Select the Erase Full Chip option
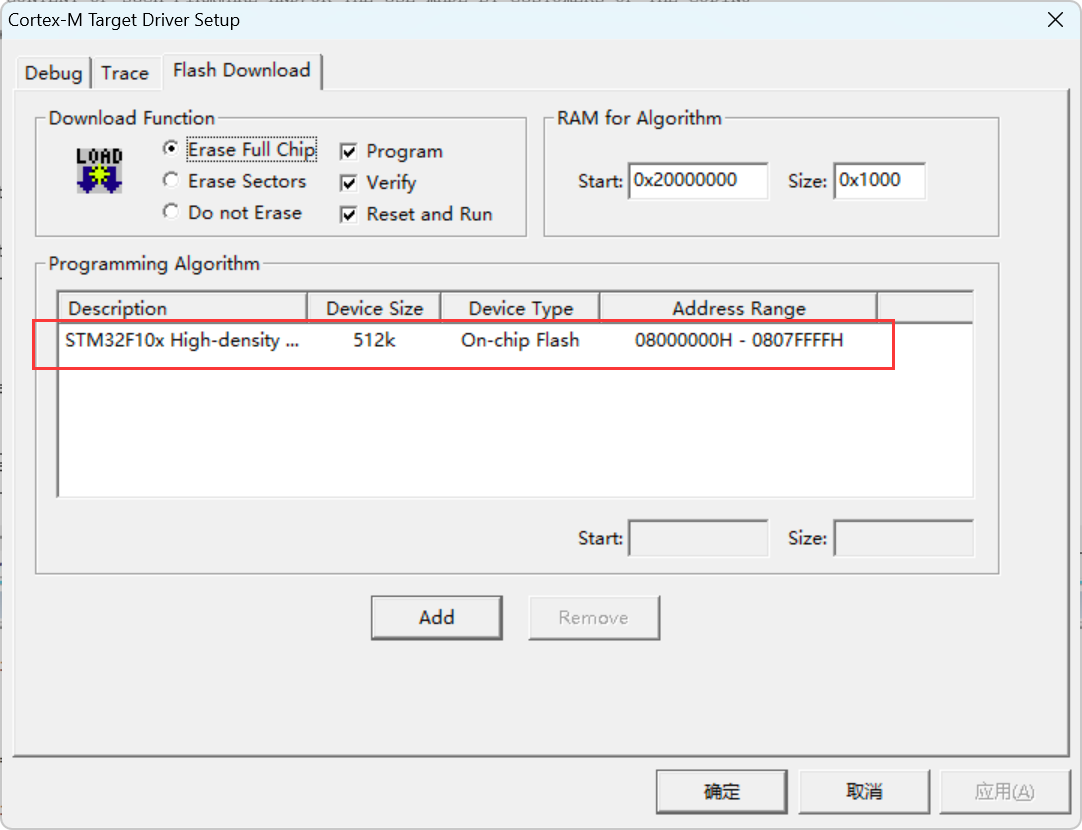The width and height of the screenshot is (1082, 830). (x=171, y=150)
